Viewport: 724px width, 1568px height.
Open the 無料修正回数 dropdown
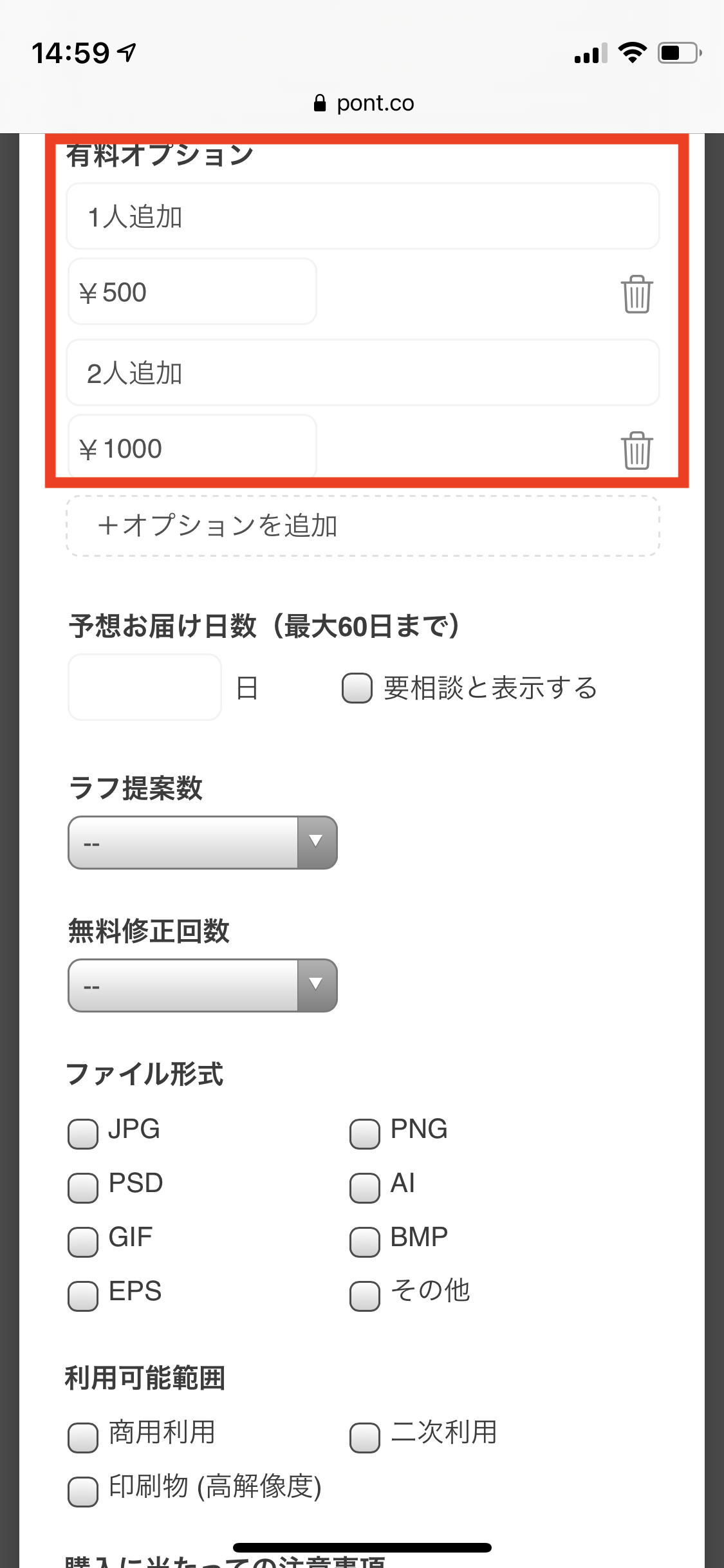(x=203, y=985)
